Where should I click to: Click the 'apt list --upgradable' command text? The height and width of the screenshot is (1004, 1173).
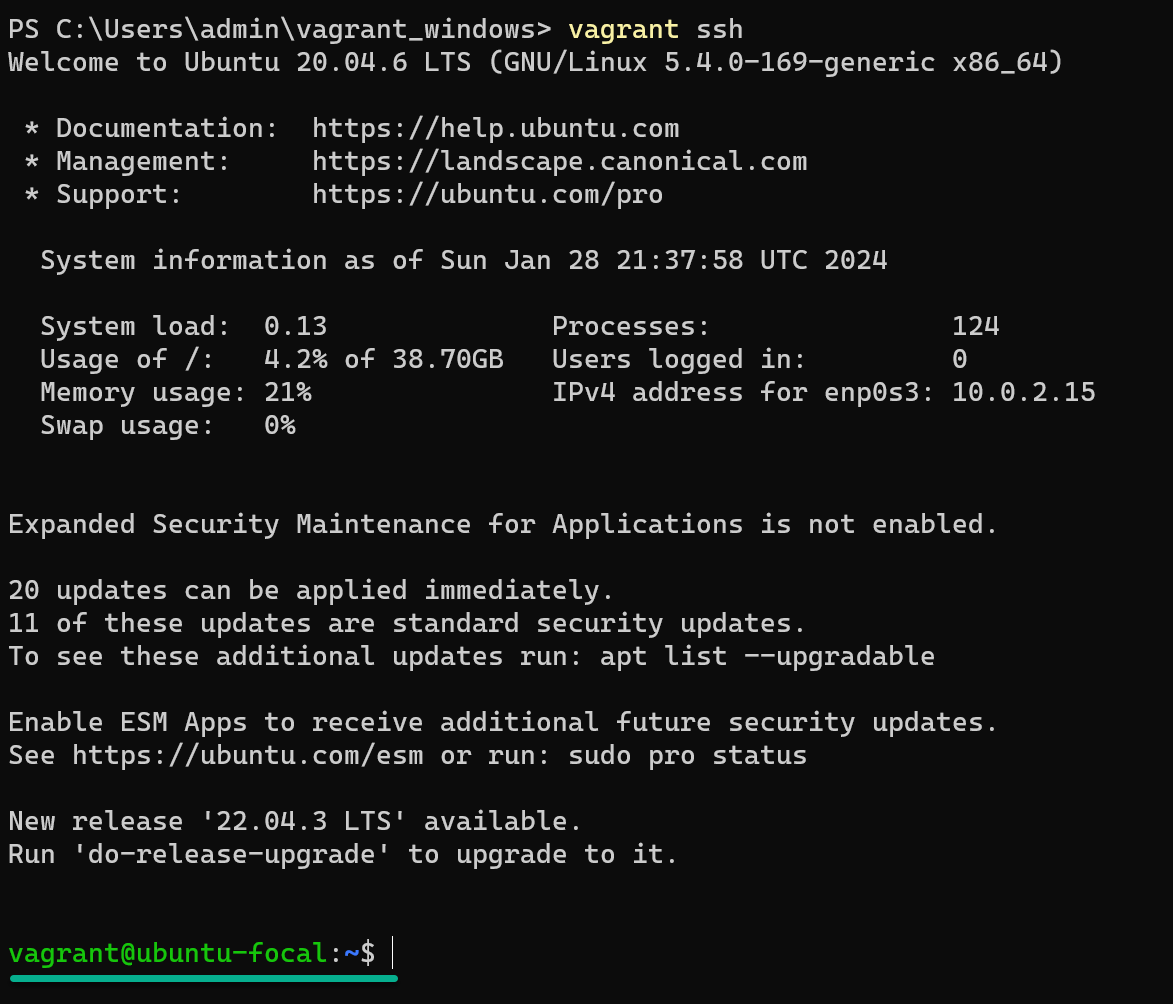coord(768,656)
